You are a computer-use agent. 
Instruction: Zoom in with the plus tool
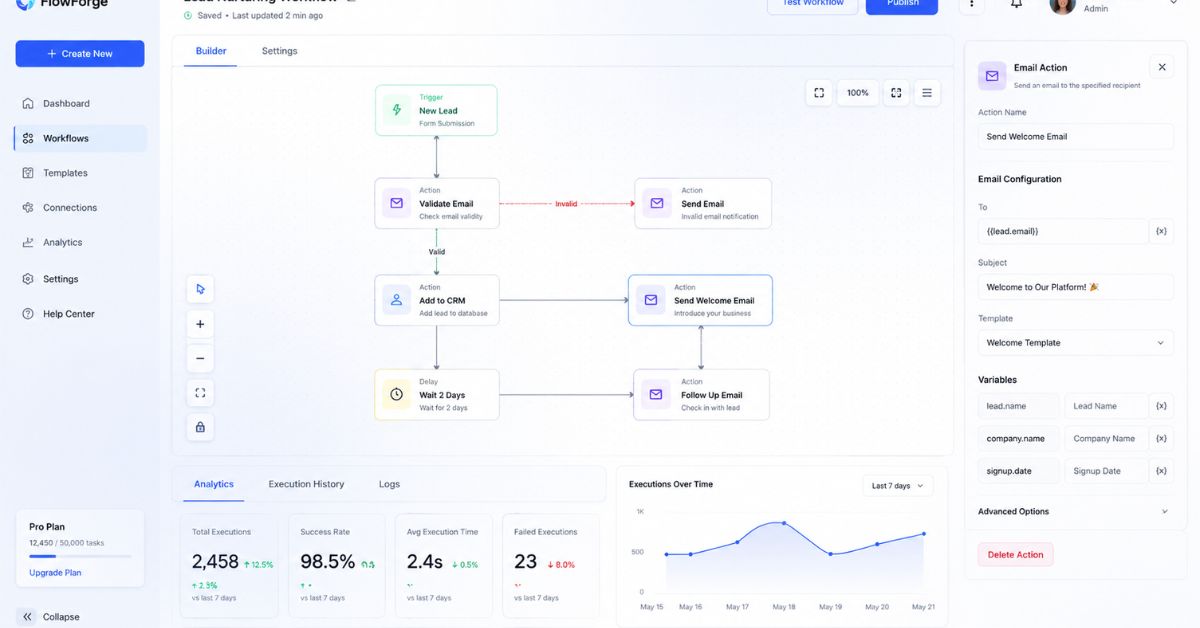coord(200,324)
